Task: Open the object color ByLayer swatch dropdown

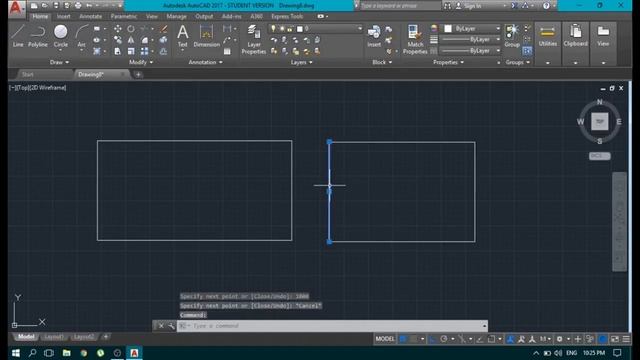Action: 472,29
